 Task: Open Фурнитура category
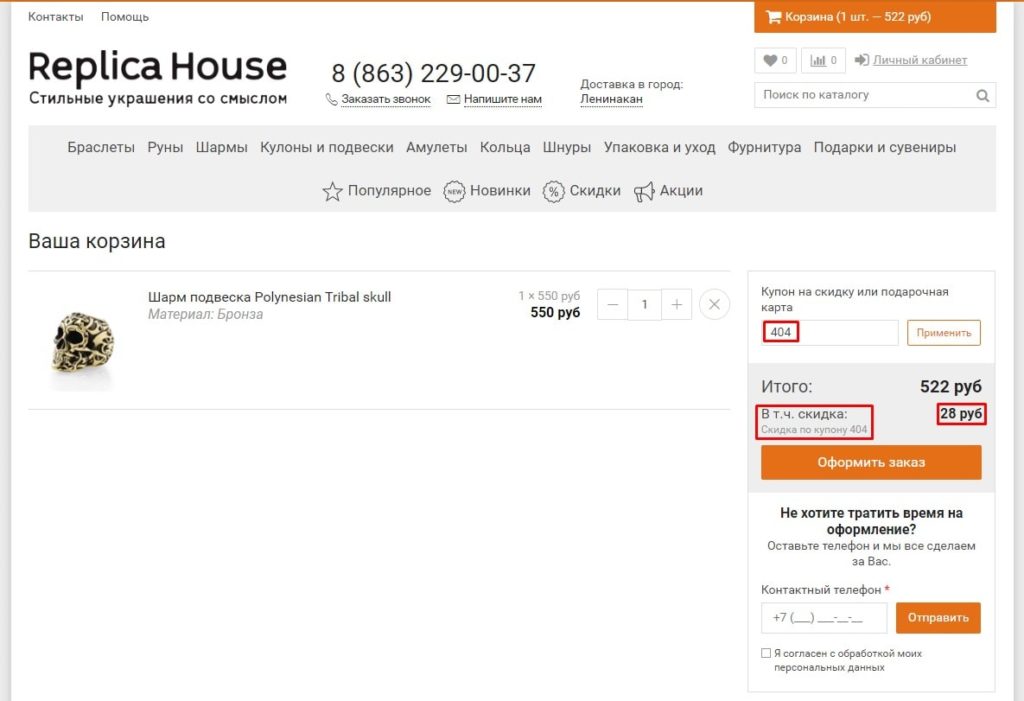point(764,148)
